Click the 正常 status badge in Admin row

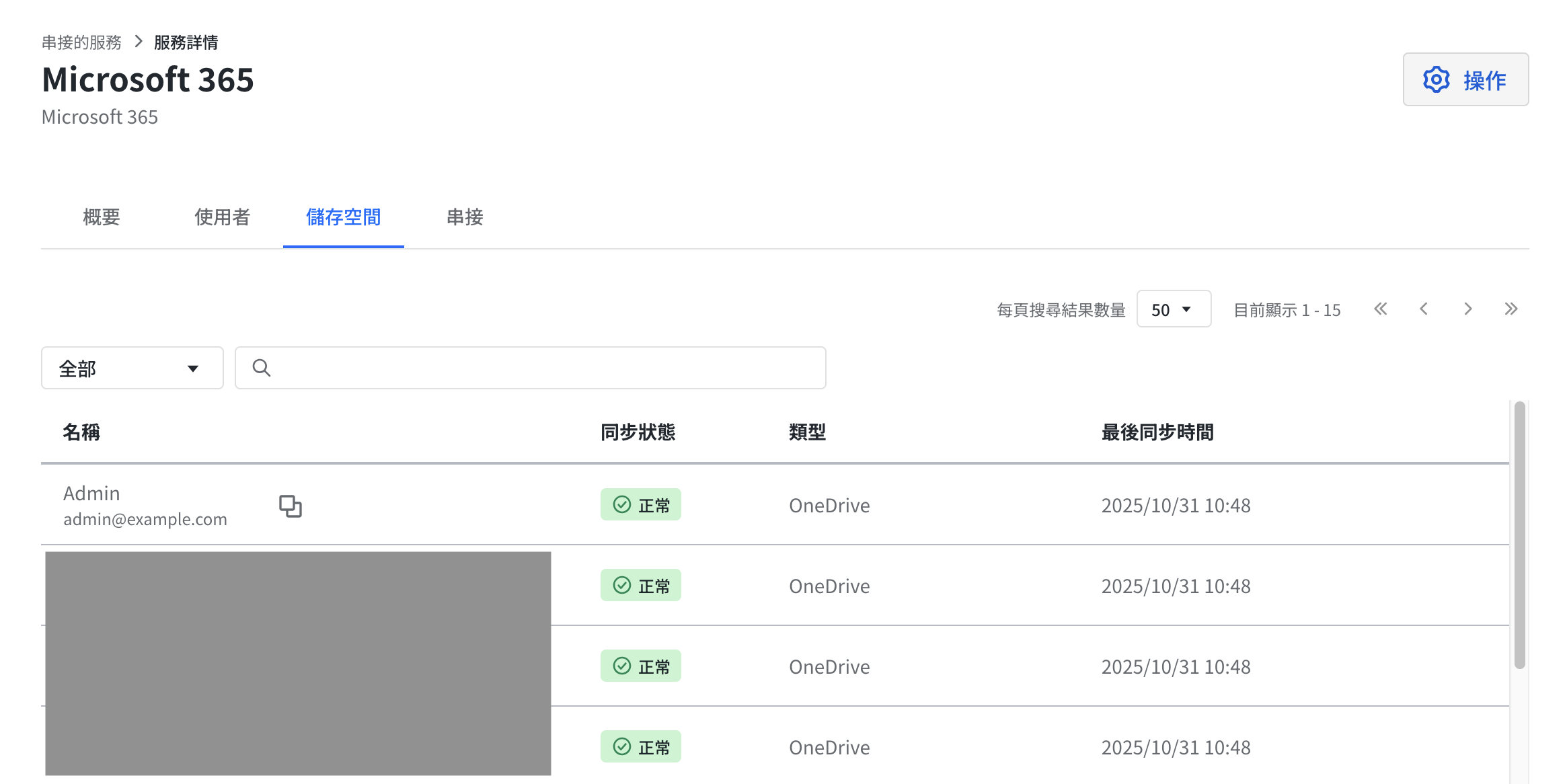(641, 504)
